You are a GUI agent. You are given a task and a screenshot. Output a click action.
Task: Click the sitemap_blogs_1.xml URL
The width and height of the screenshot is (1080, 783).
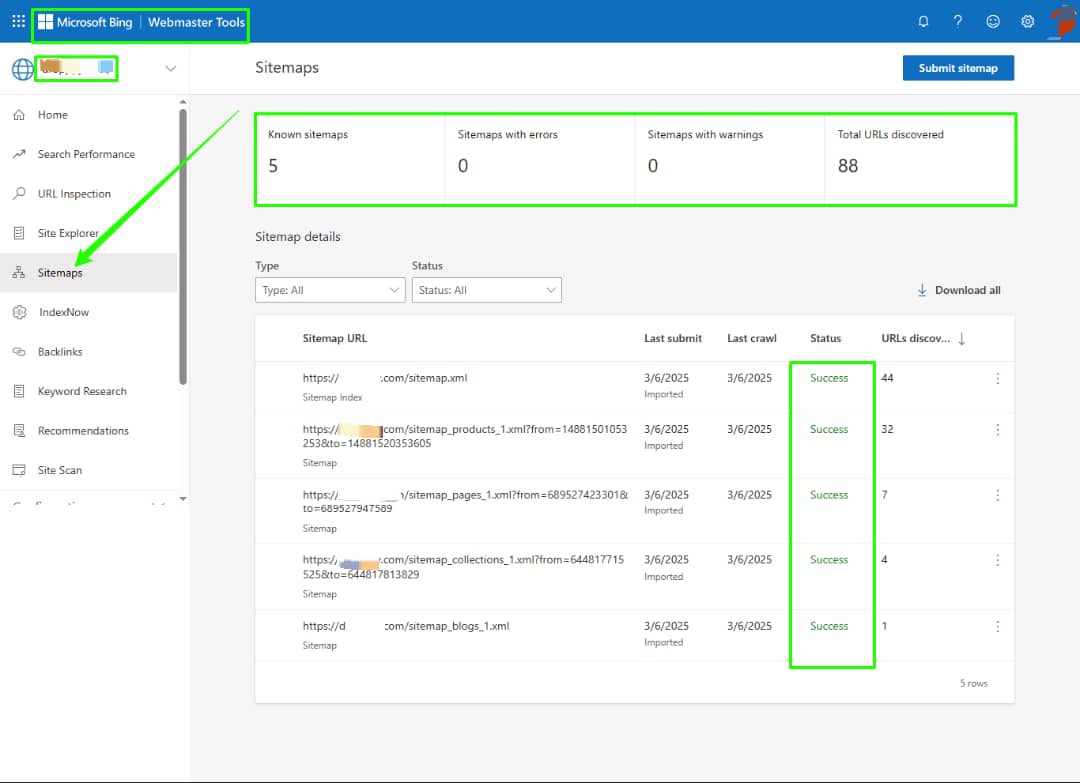pos(406,626)
